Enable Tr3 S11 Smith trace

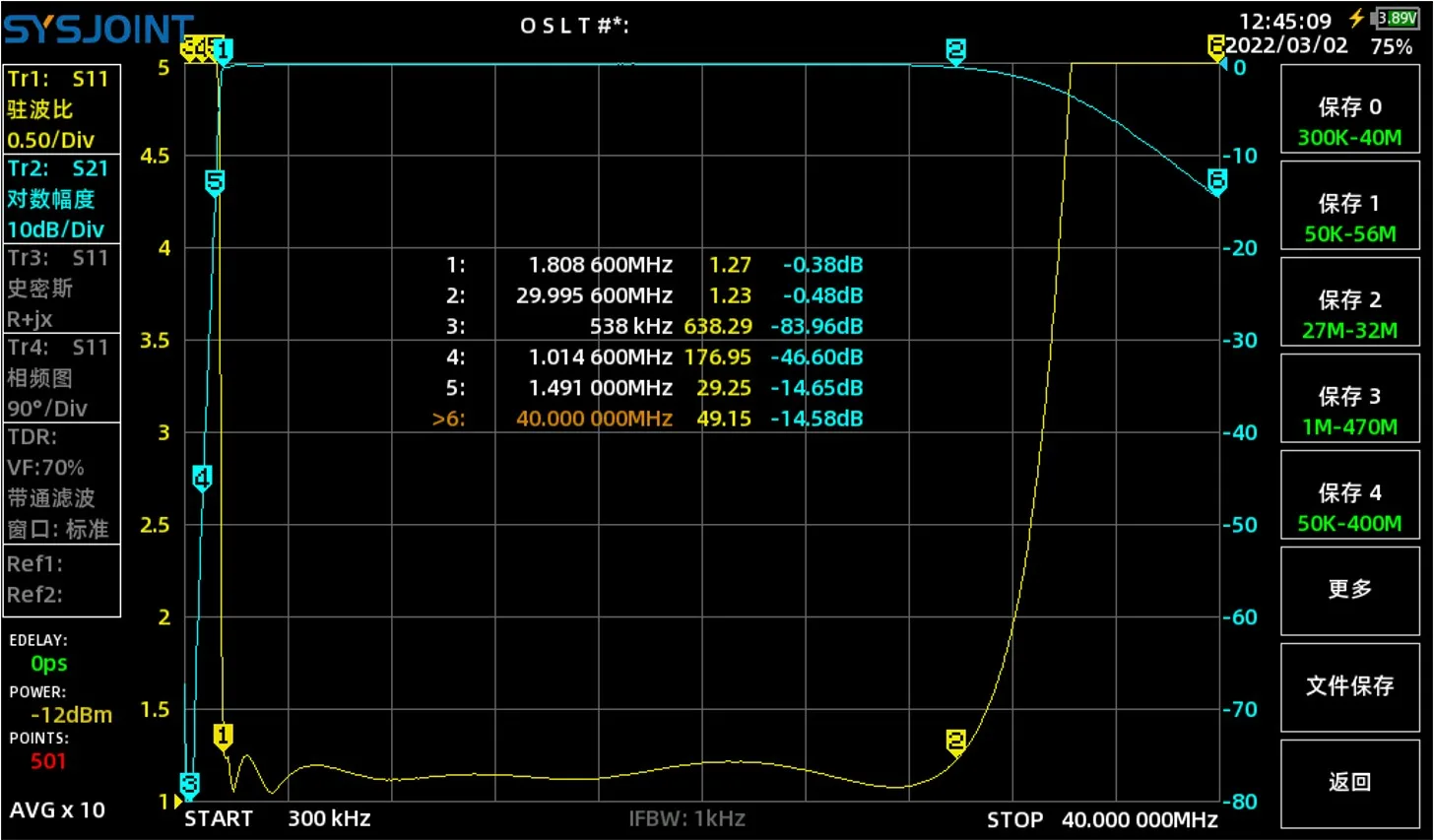[x=62, y=288]
